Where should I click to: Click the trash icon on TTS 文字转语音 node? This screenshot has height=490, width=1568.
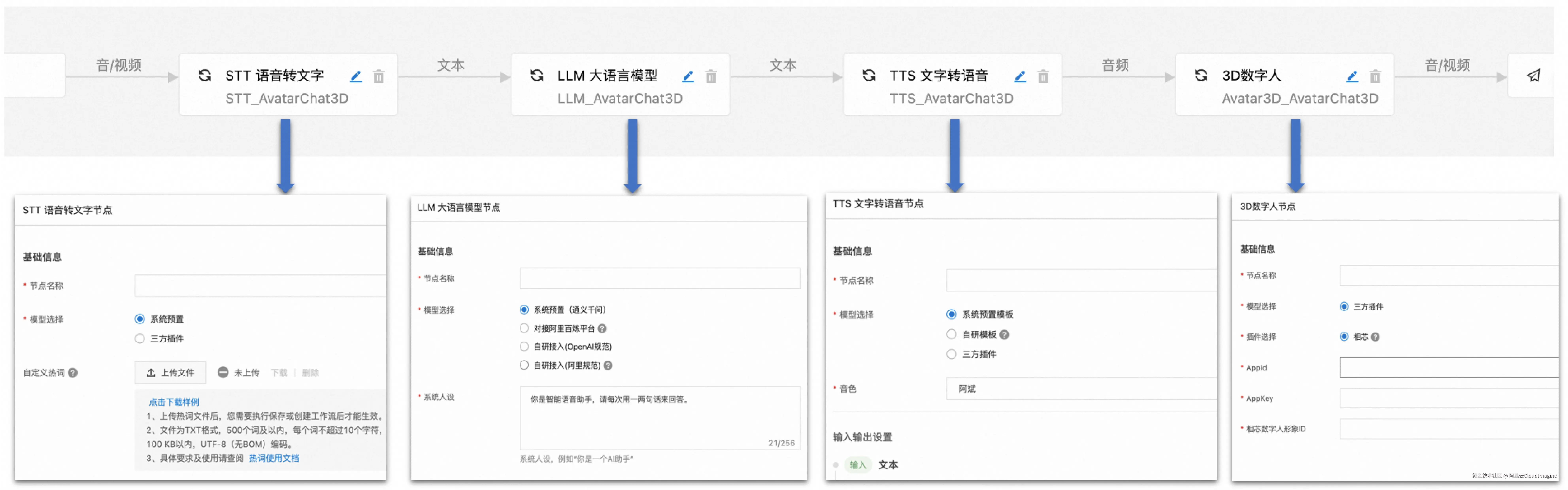(1043, 77)
